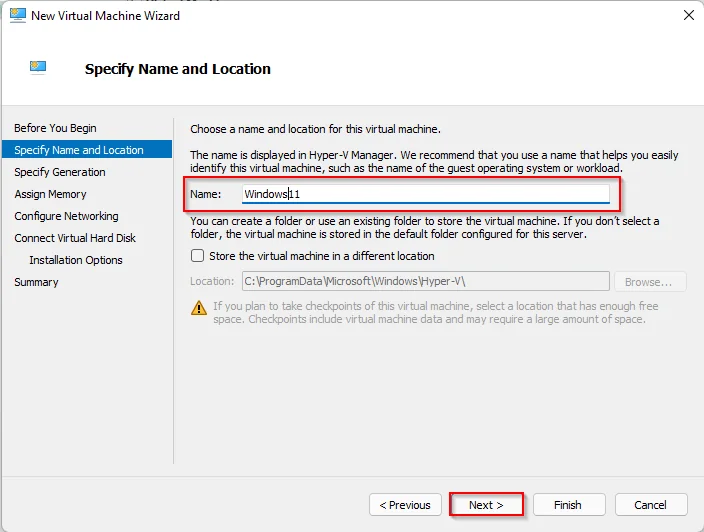Click the virtual machine icon beside the heading

38,68
